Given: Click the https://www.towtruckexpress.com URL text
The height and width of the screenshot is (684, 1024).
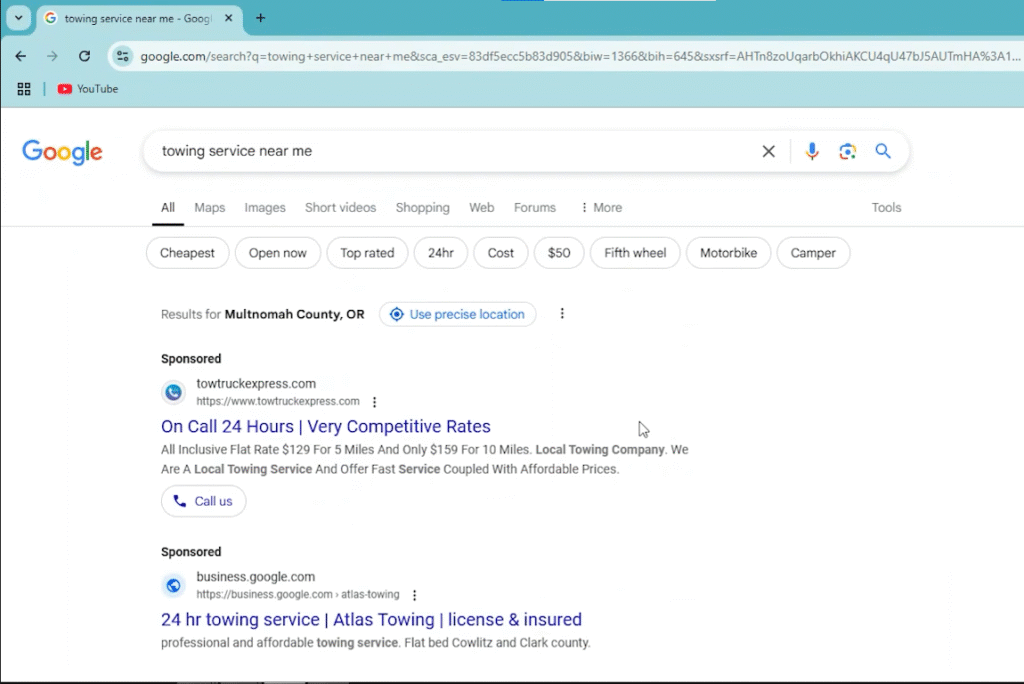Looking at the screenshot, I should 278,401.
